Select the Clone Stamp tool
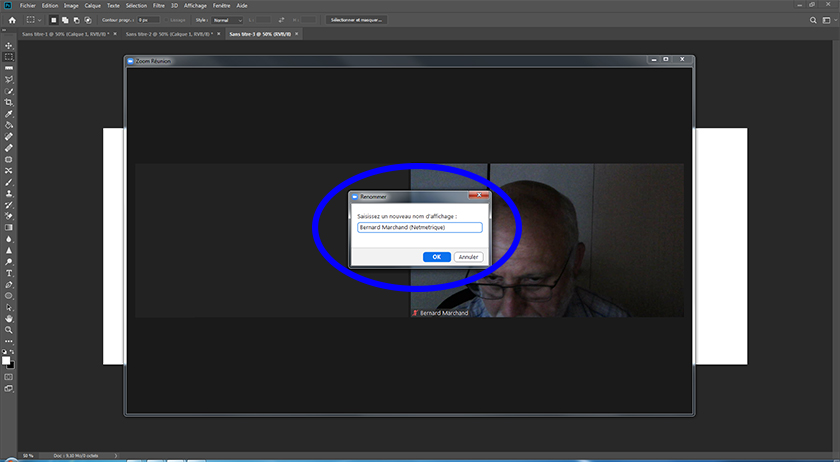840x462 pixels. [9, 193]
